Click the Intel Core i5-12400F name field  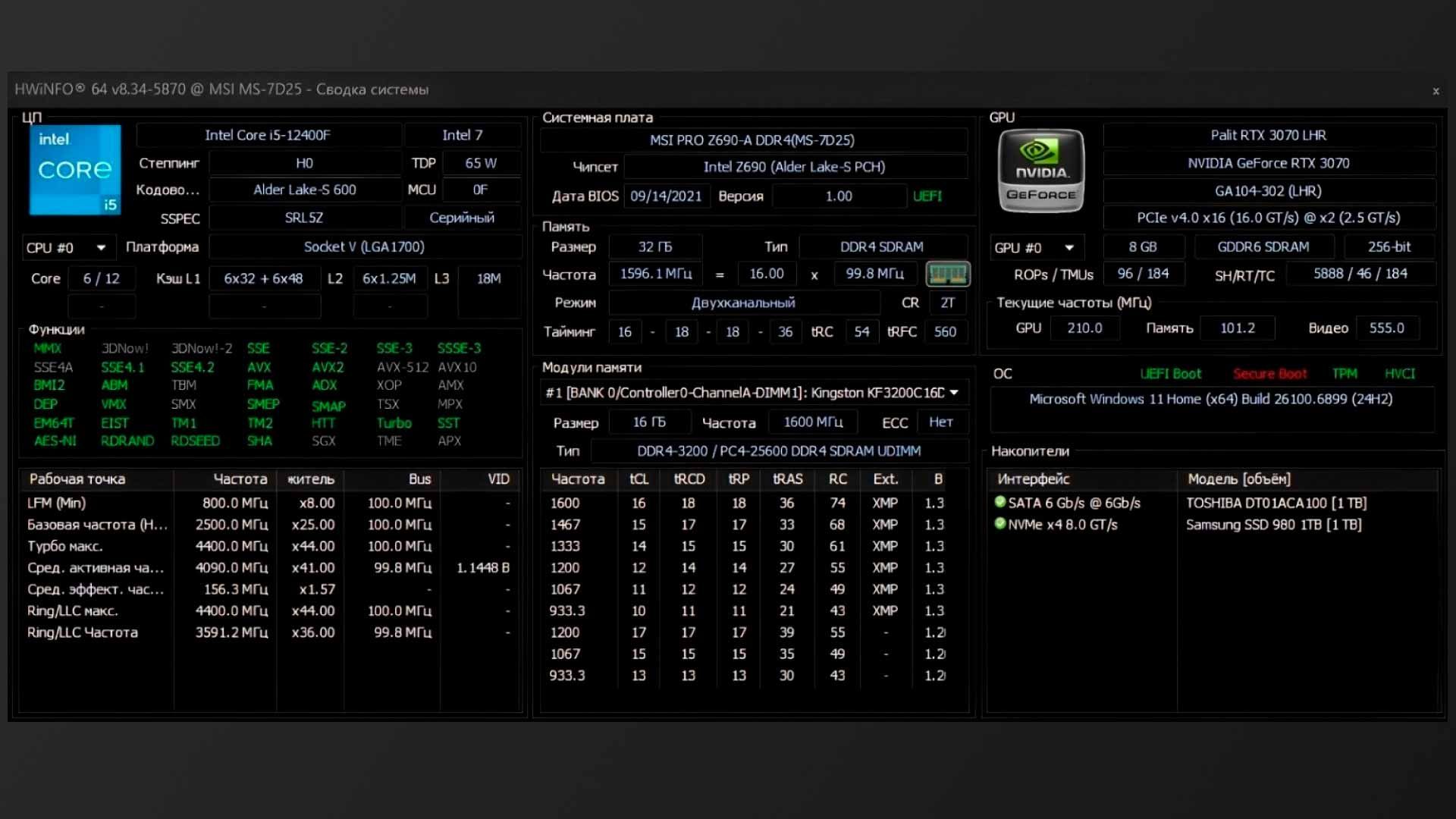point(268,135)
